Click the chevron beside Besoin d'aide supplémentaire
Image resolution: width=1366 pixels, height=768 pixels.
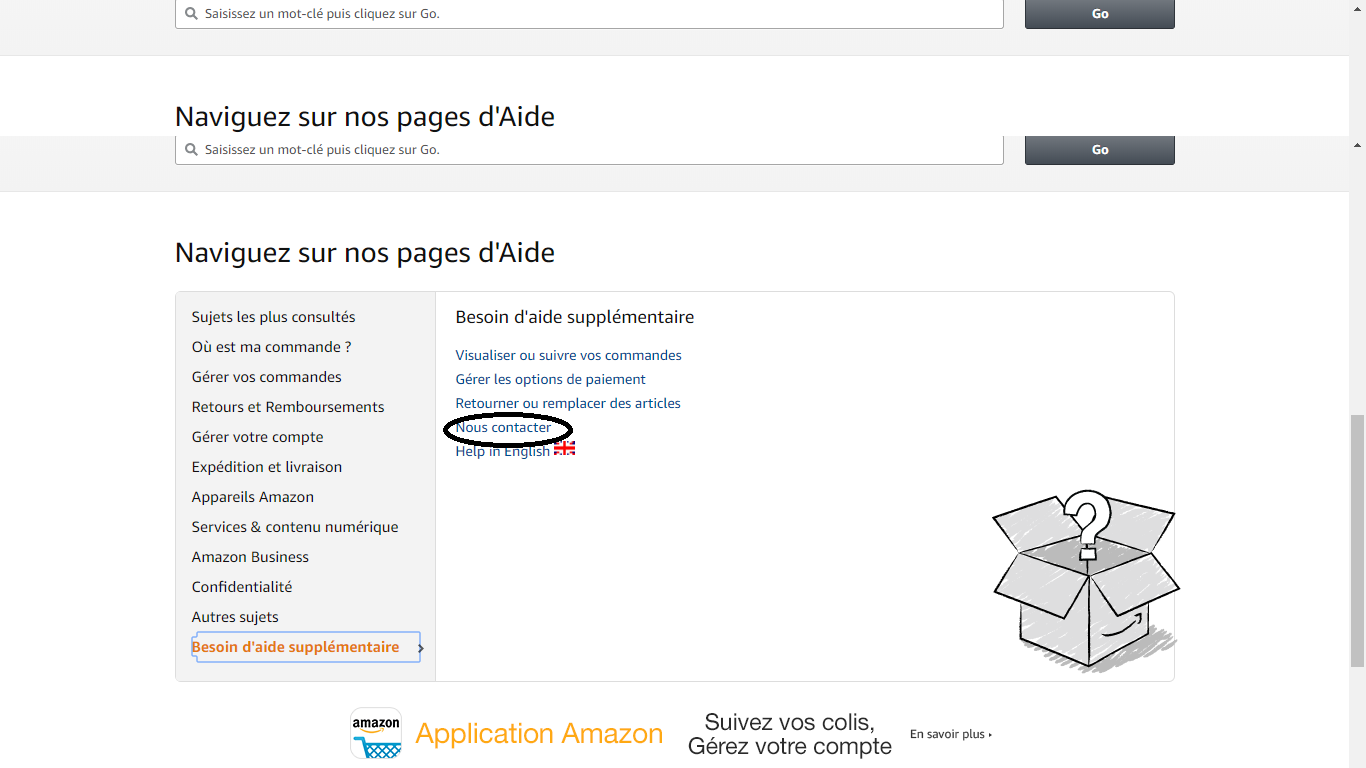420,648
